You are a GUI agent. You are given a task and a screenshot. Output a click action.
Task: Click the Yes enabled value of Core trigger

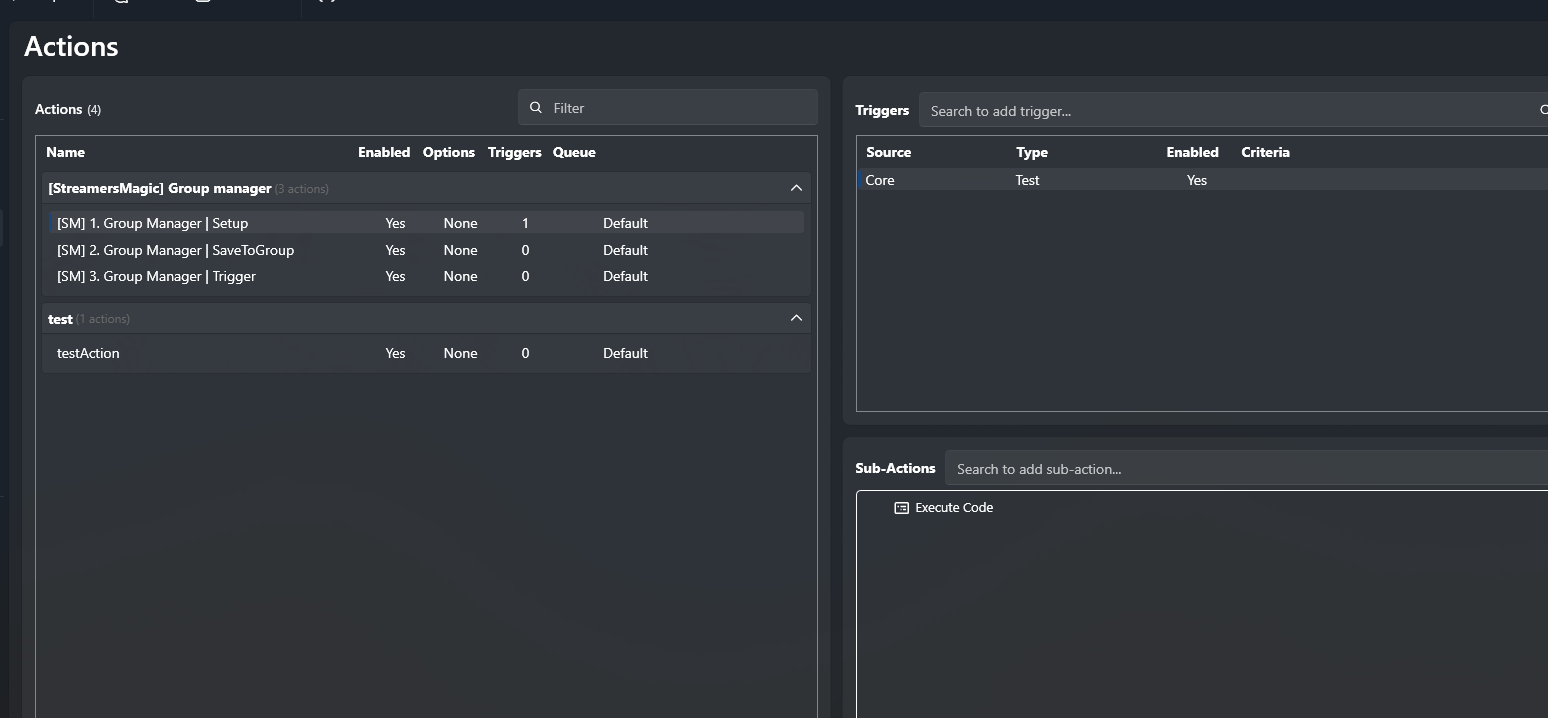[x=1196, y=180]
